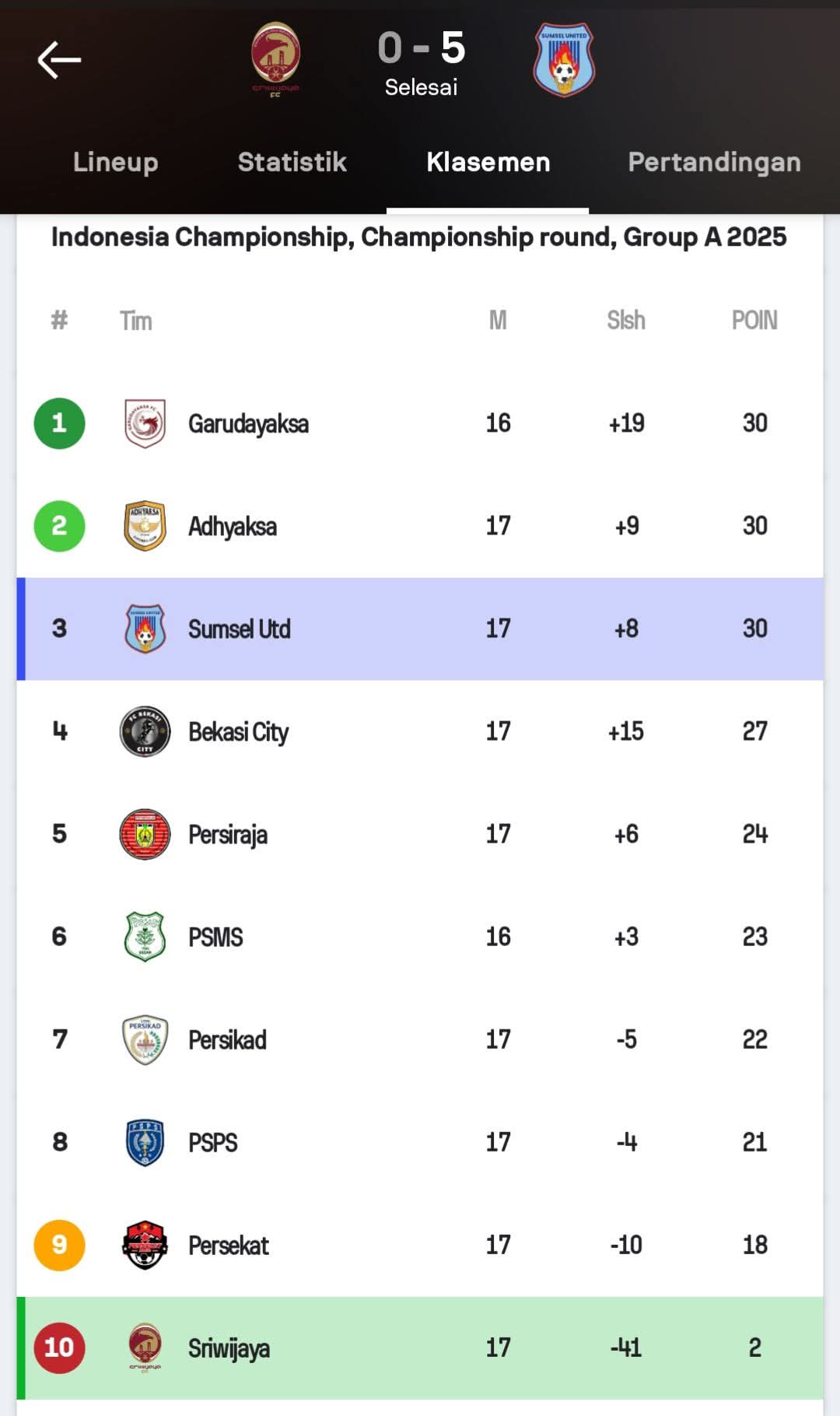
Task: Switch to the Statistik tab
Action: click(292, 162)
